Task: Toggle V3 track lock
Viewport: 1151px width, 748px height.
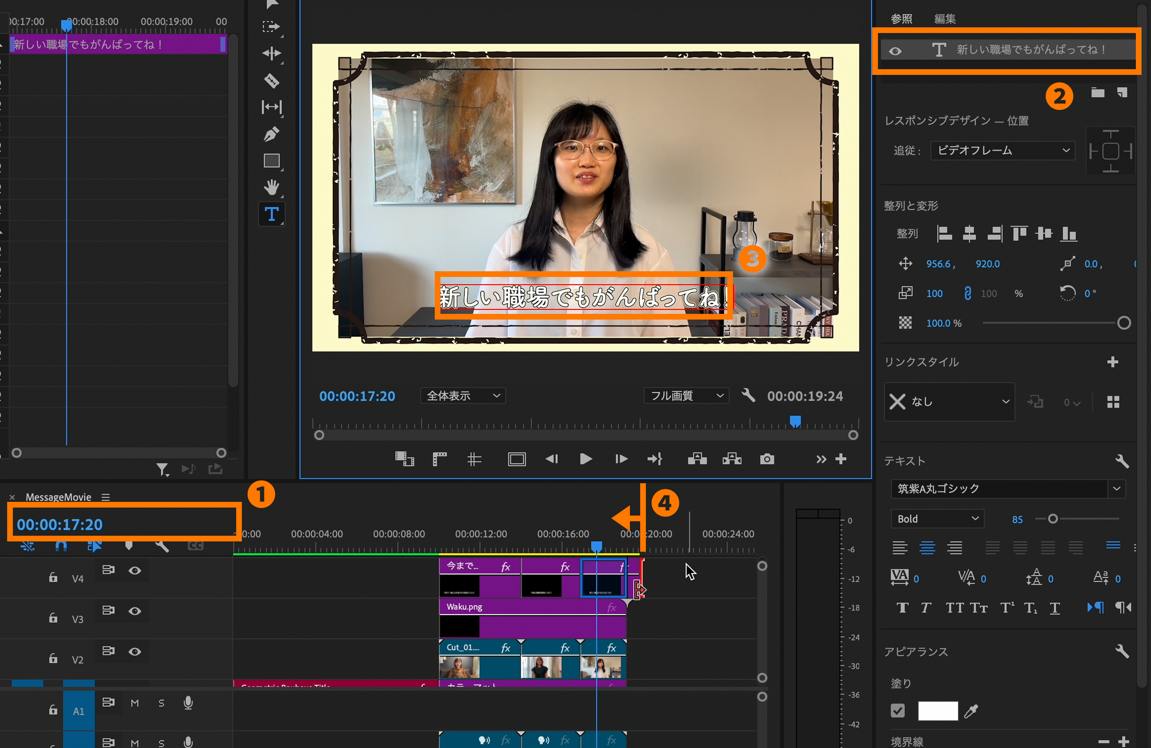Action: click(x=53, y=618)
